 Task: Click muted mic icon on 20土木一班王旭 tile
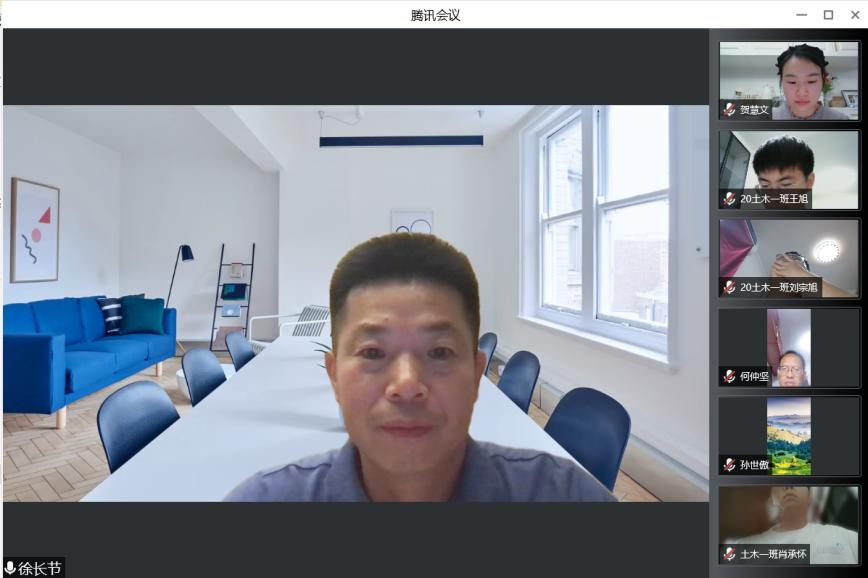tap(730, 199)
